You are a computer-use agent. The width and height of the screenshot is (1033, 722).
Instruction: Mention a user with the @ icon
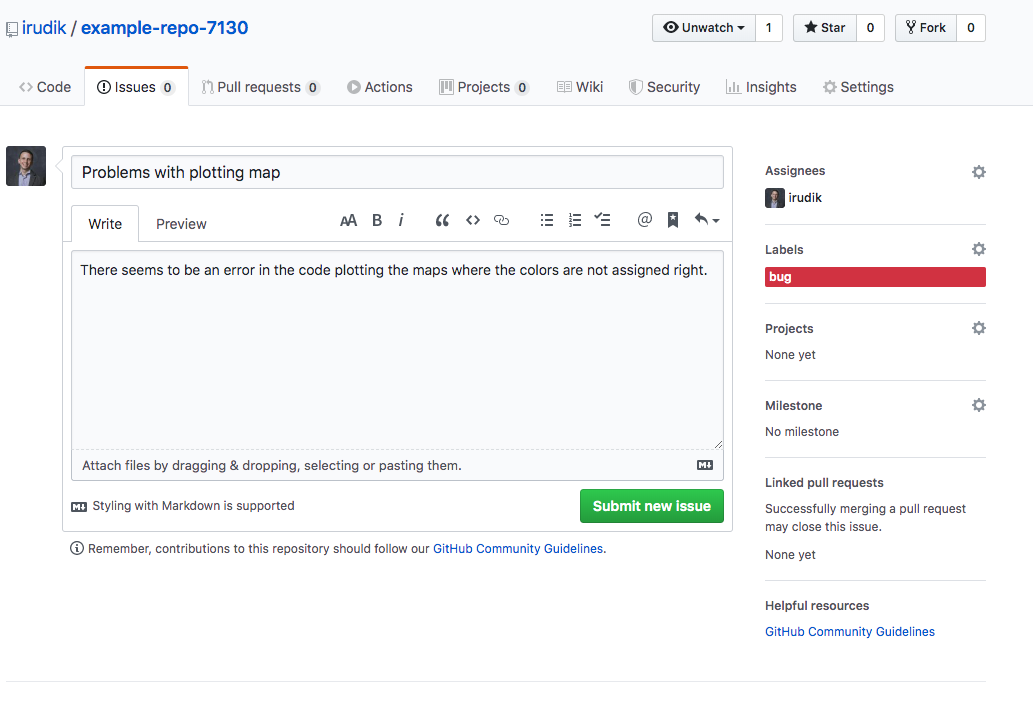point(645,220)
